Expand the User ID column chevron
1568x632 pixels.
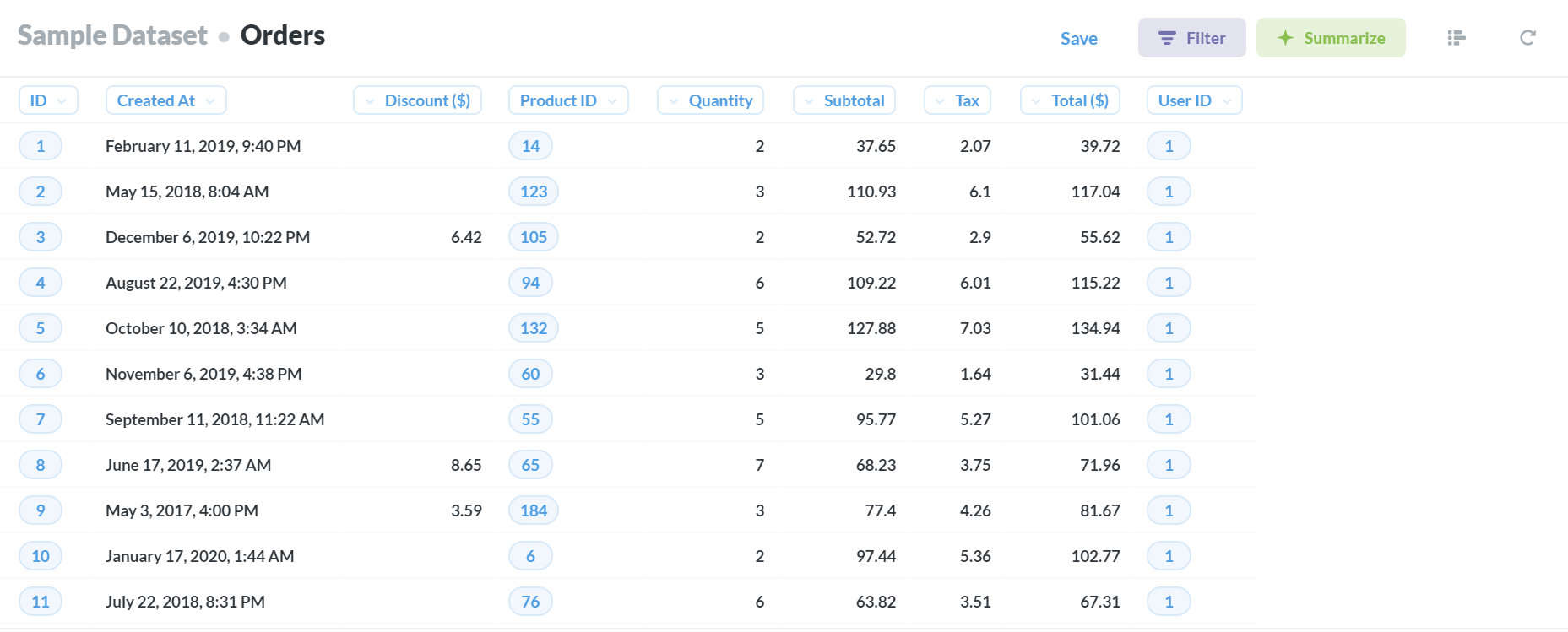pyautogui.click(x=1227, y=101)
